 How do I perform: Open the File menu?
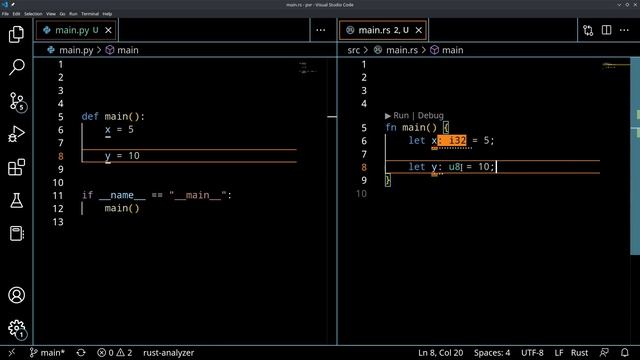tap(5, 14)
